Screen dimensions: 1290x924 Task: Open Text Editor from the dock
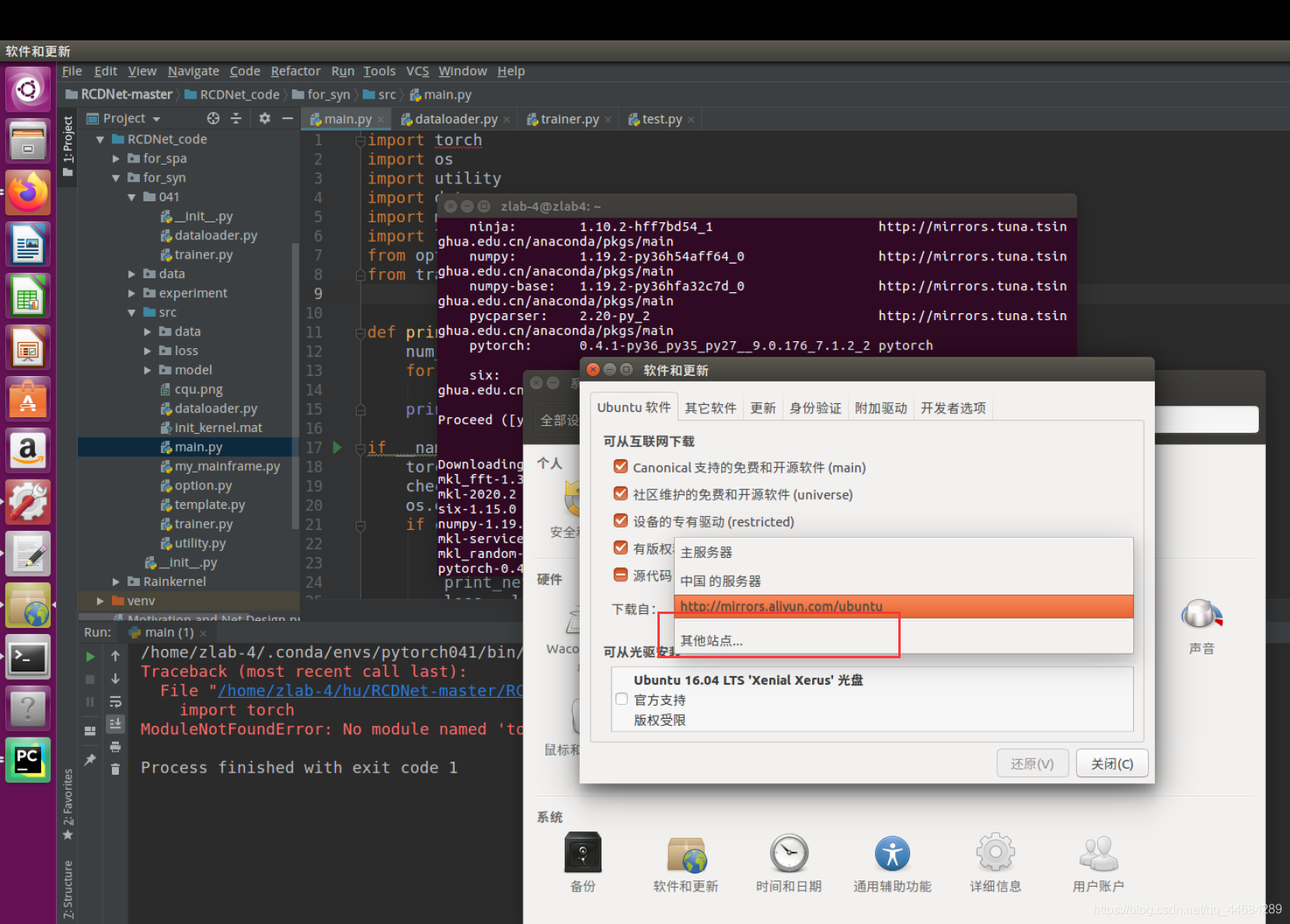click(x=28, y=553)
